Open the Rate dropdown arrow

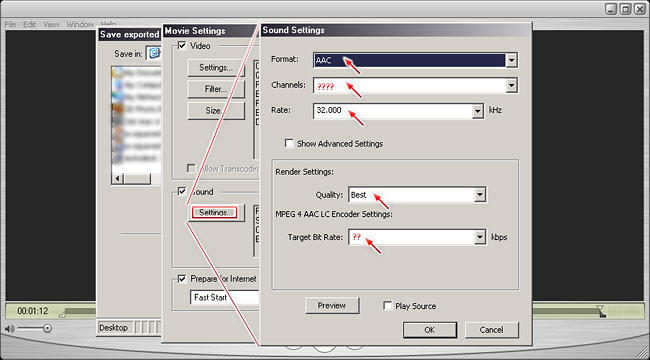[x=478, y=111]
